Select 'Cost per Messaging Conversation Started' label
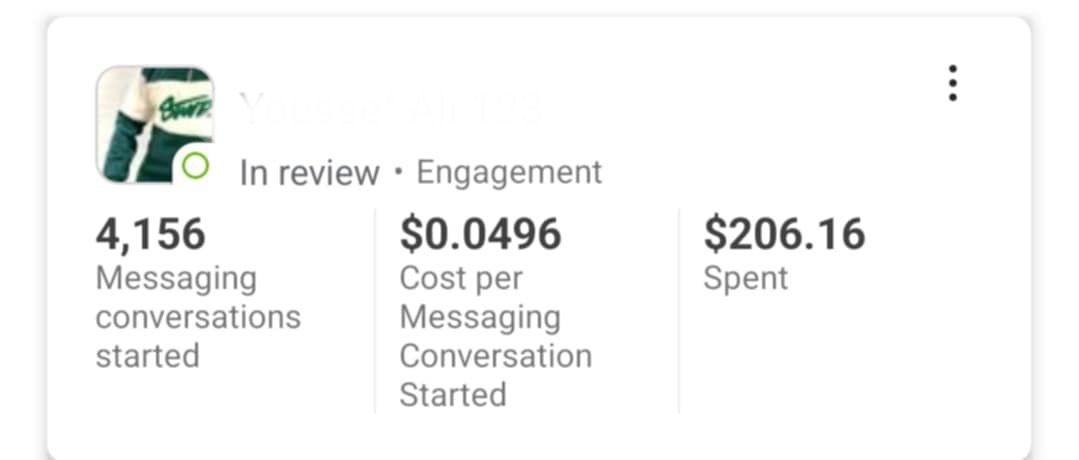Screen dimensions: 1079x460 (x=495, y=336)
